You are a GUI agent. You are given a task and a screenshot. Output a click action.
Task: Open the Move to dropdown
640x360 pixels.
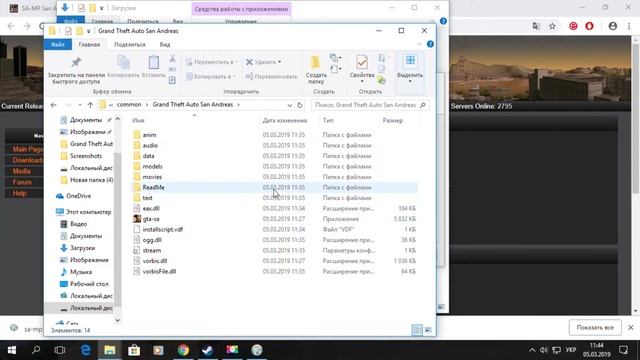(x=211, y=62)
